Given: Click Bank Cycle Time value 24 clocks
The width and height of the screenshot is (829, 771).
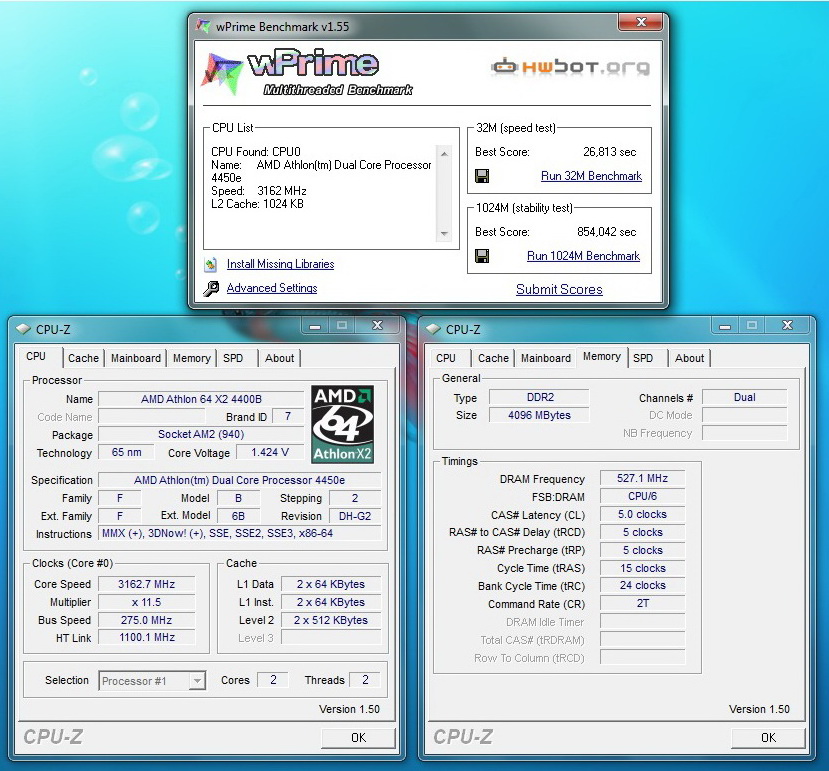Looking at the screenshot, I should pos(642,586).
